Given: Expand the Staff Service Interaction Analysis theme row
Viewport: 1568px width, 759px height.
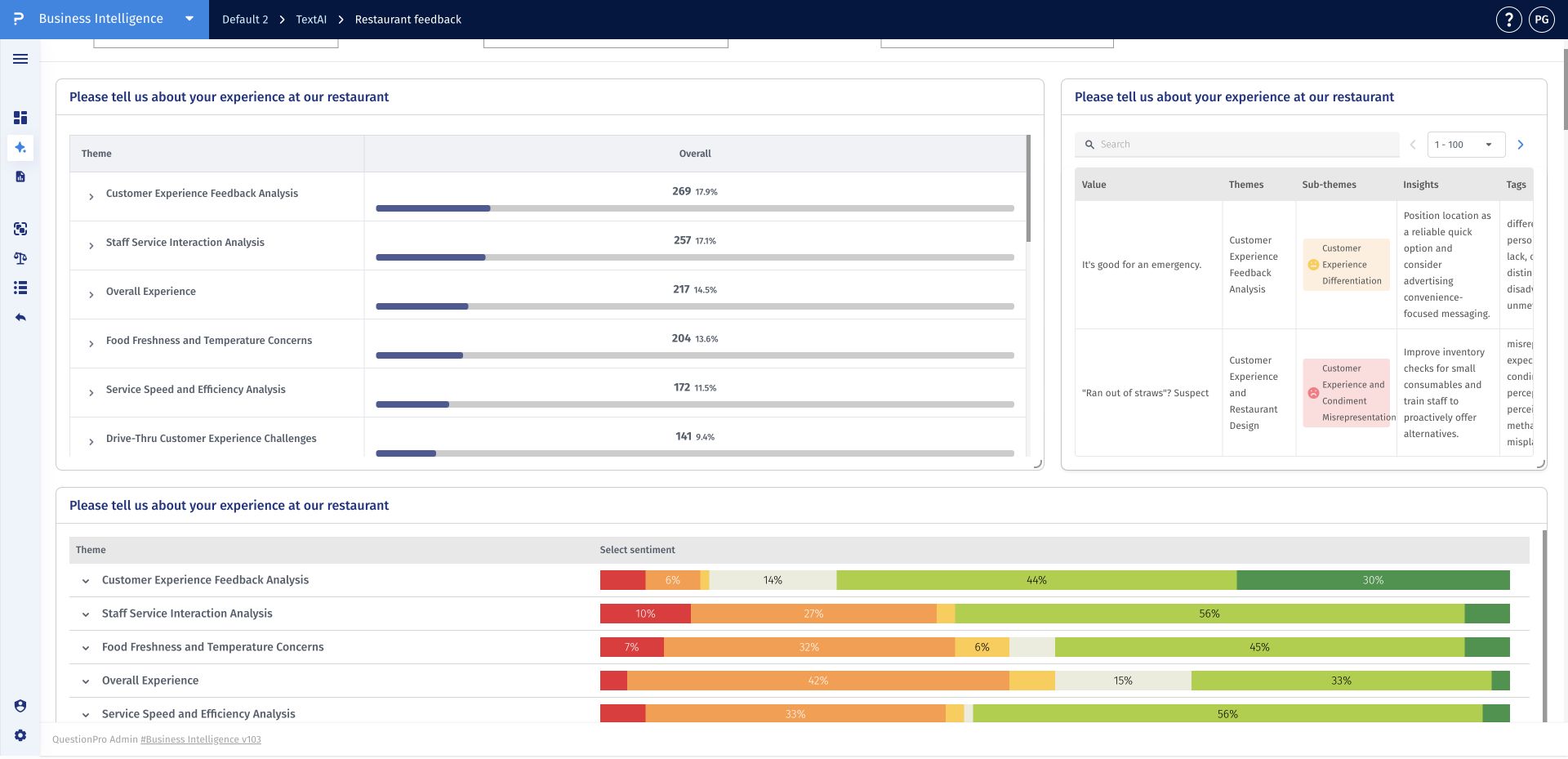Looking at the screenshot, I should click(x=91, y=245).
